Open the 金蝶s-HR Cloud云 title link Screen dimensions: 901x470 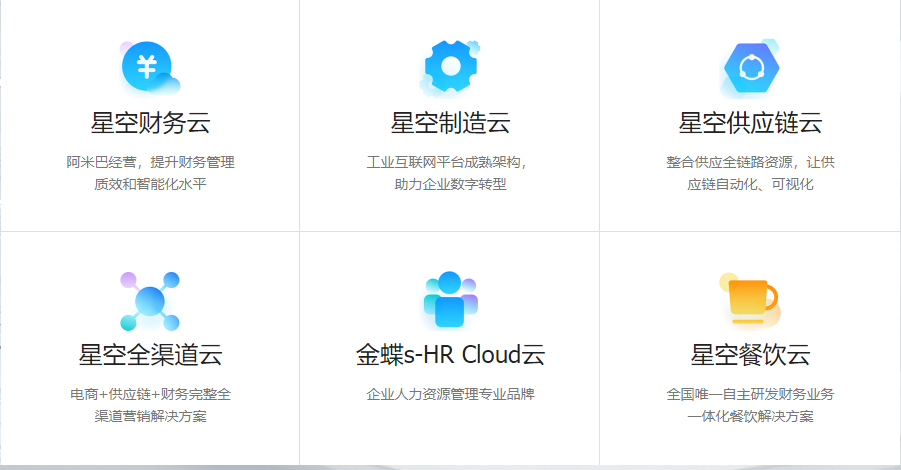coord(450,355)
